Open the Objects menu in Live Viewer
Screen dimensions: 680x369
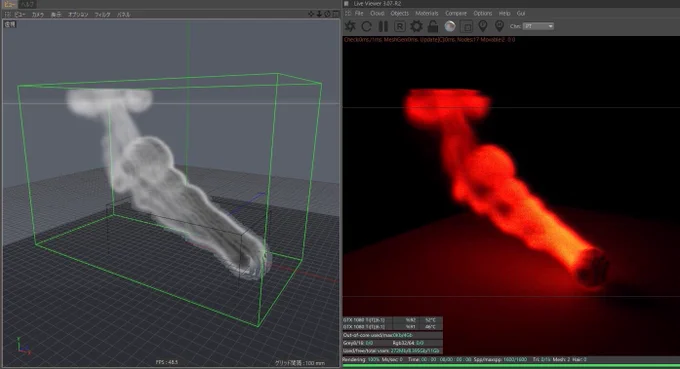[399, 13]
